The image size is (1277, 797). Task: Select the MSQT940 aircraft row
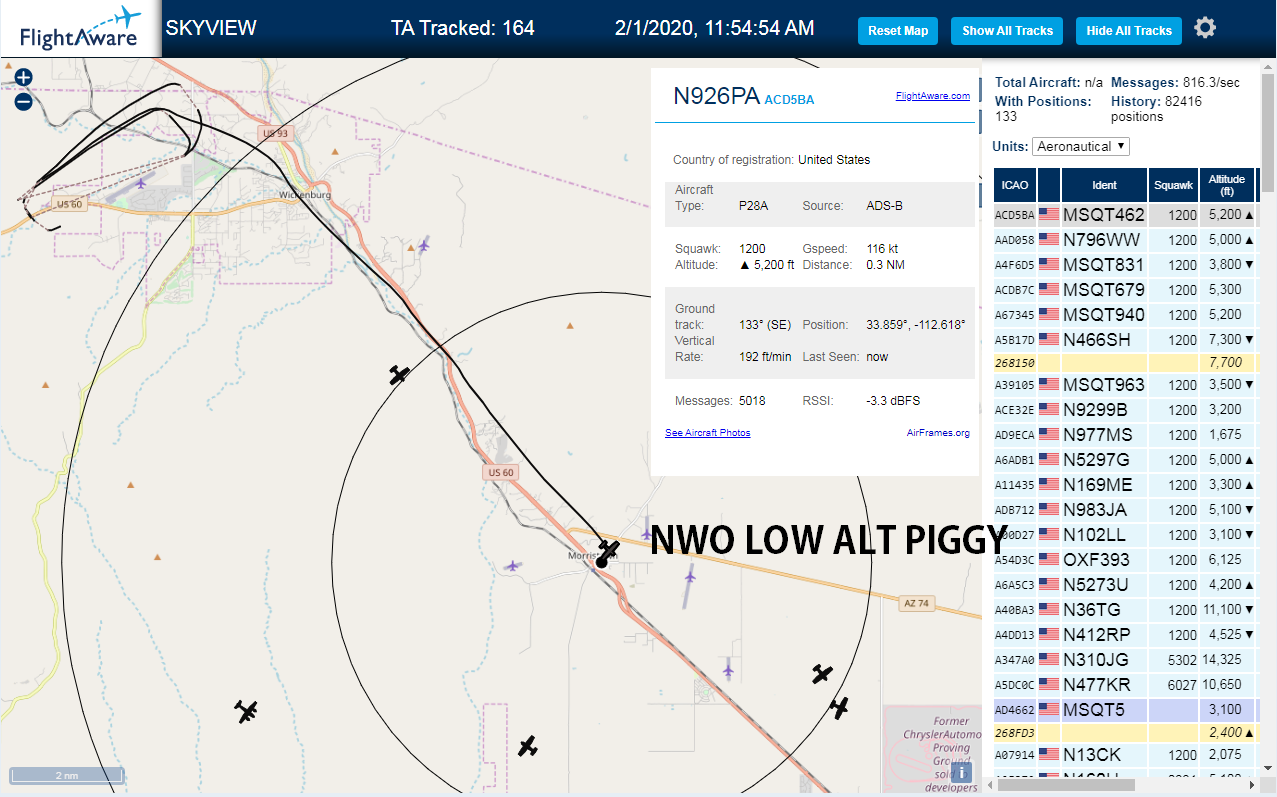tap(1126, 315)
